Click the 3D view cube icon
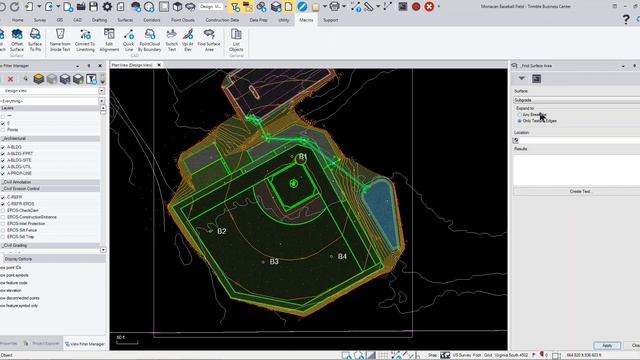The image size is (640, 360). tap(177, 7)
